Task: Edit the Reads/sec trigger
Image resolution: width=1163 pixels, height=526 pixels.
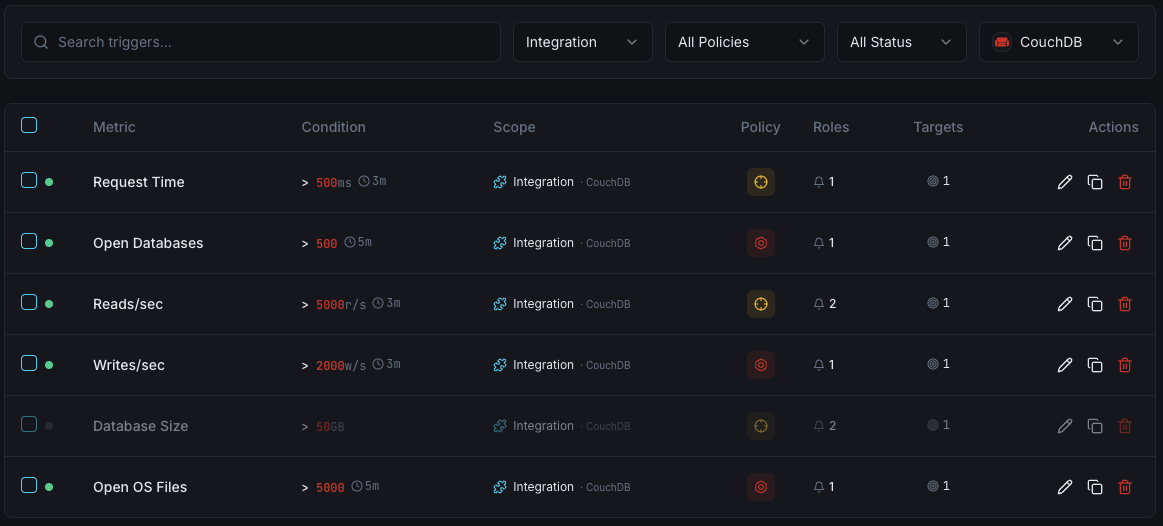Action: tap(1064, 303)
